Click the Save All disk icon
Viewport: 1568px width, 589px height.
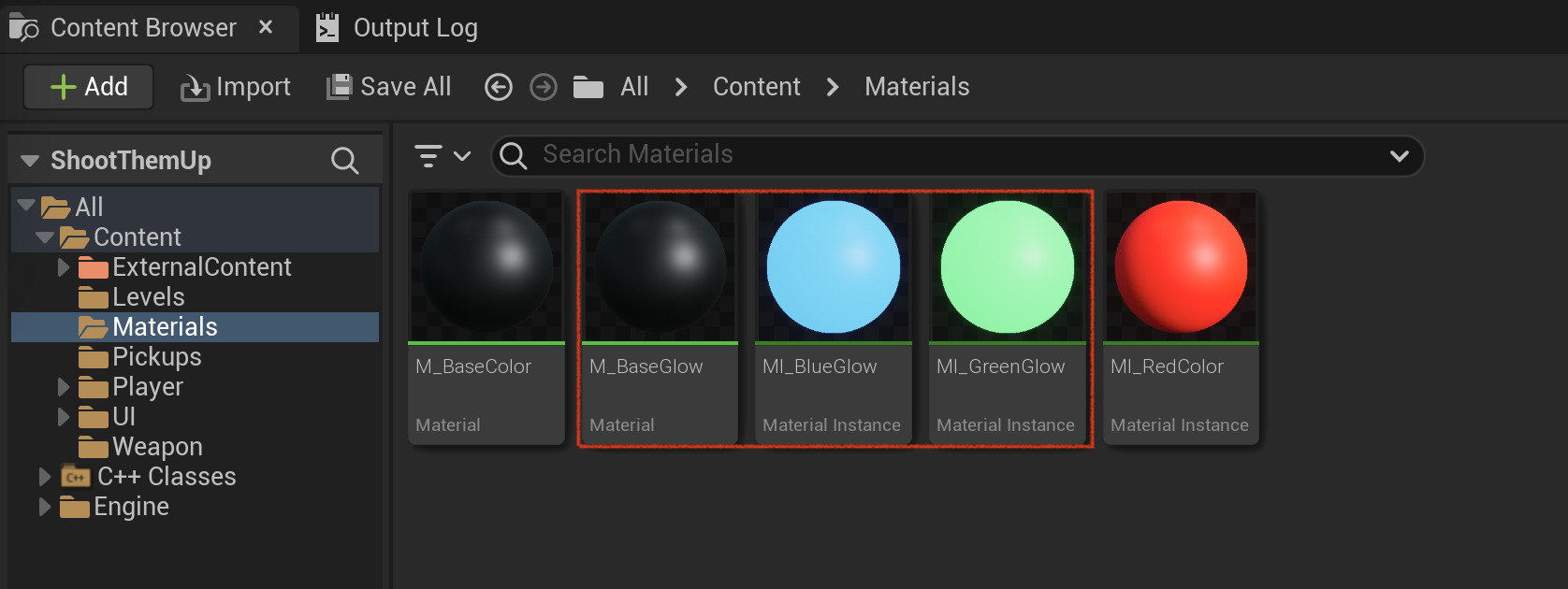[x=338, y=87]
